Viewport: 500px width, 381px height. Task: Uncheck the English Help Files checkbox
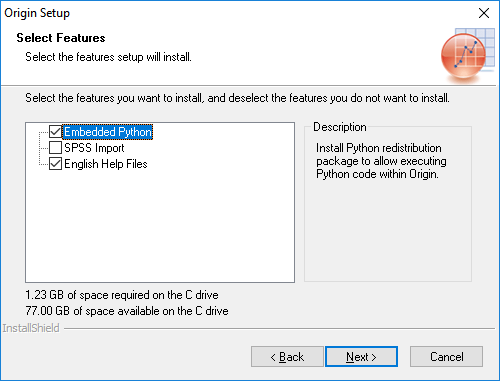click(x=55, y=164)
